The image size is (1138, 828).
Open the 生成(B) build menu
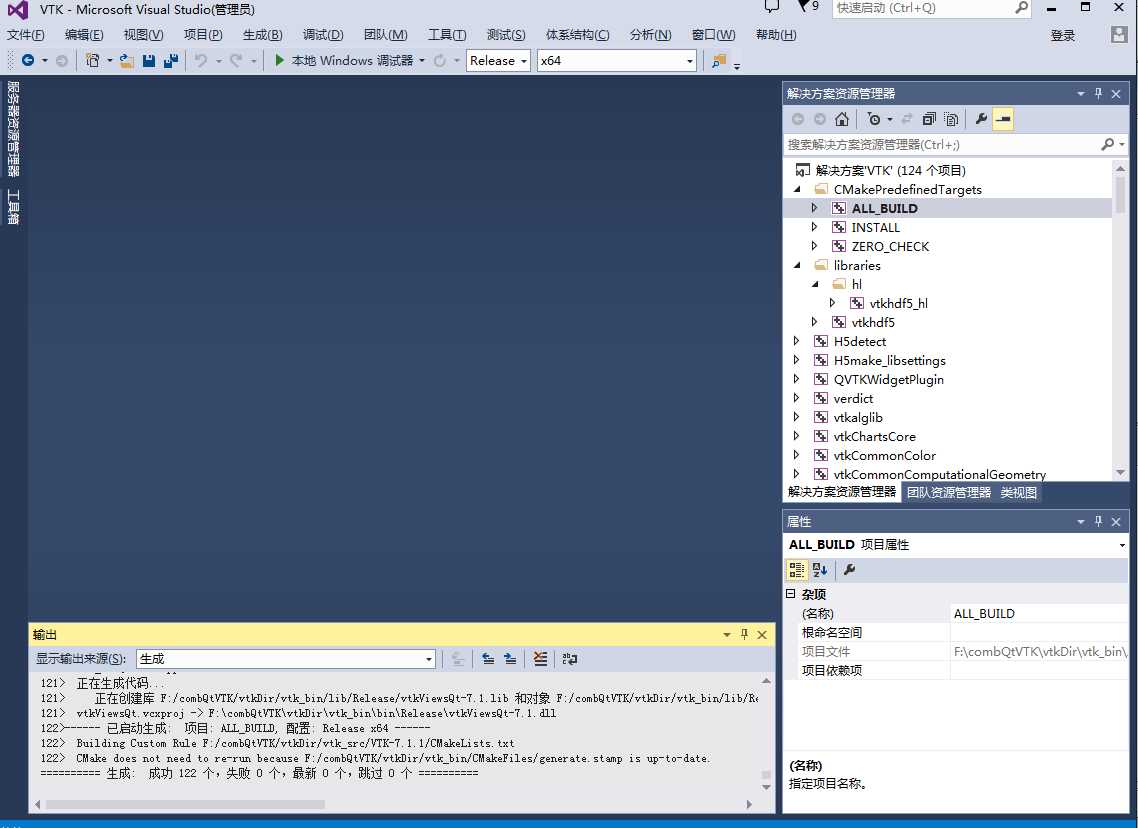(x=262, y=35)
